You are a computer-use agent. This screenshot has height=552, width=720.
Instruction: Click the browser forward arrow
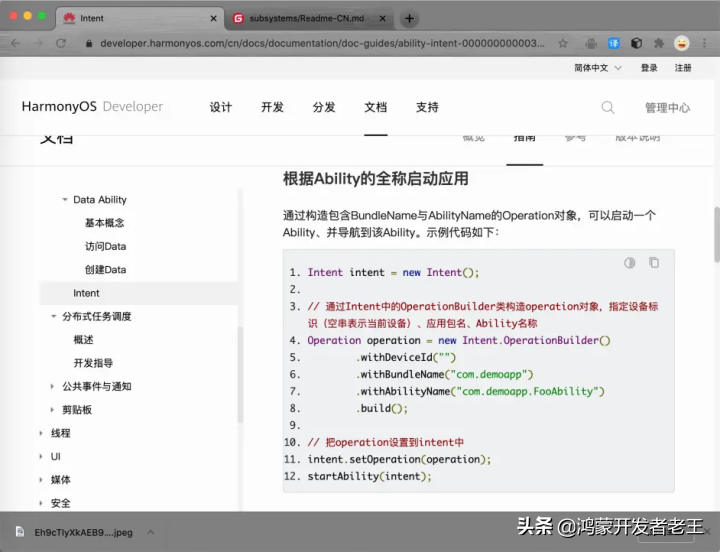coord(39,43)
